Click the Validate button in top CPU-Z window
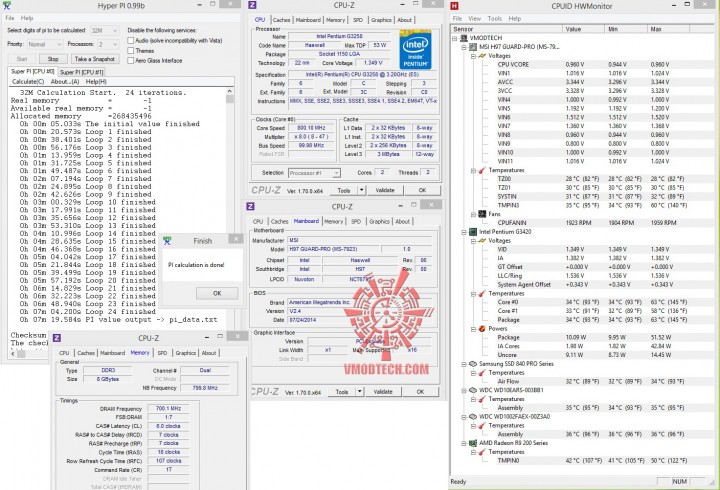Viewport: 720px width, 490px height. 385,190
